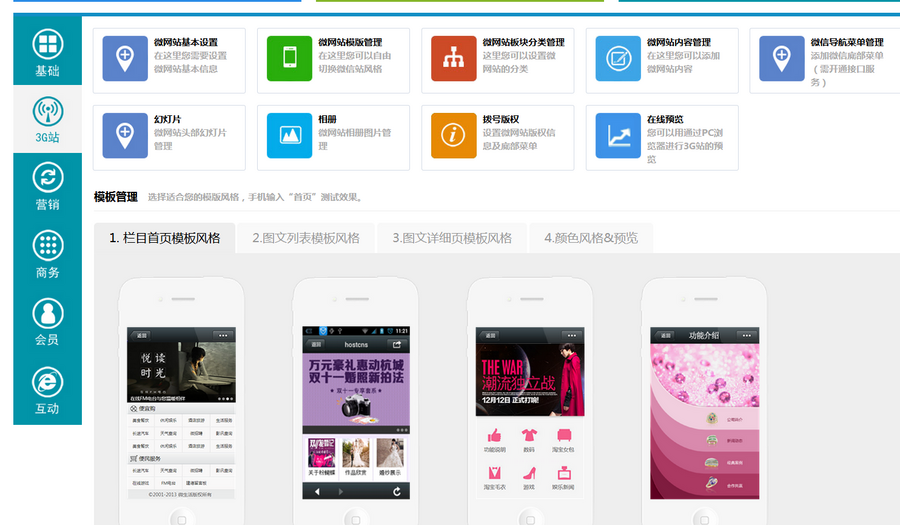
Task: Click the green phone icon for 微网站模版管理
Action: point(289,59)
